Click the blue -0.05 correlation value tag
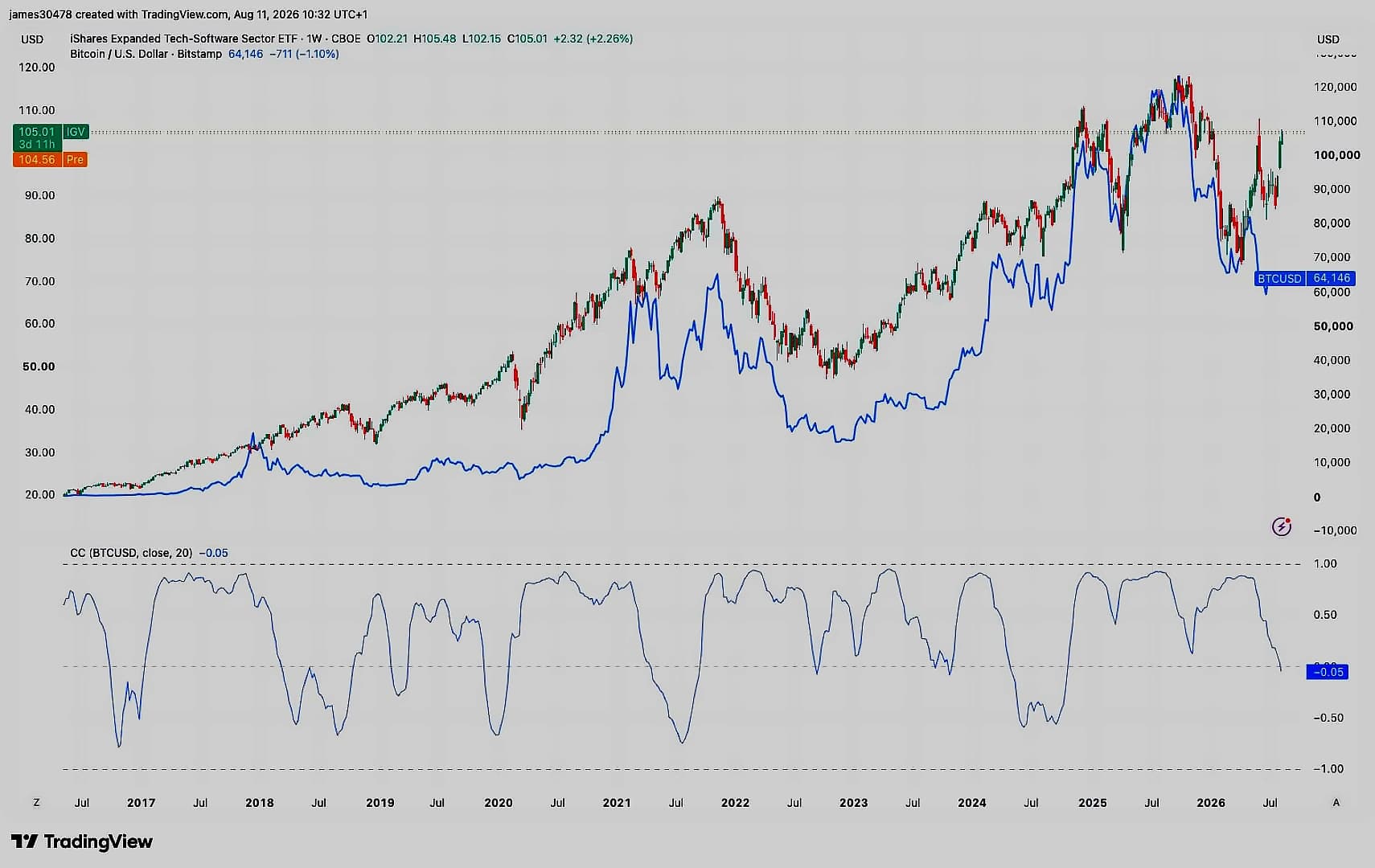Viewport: 1375px width, 868px height. [x=1328, y=672]
